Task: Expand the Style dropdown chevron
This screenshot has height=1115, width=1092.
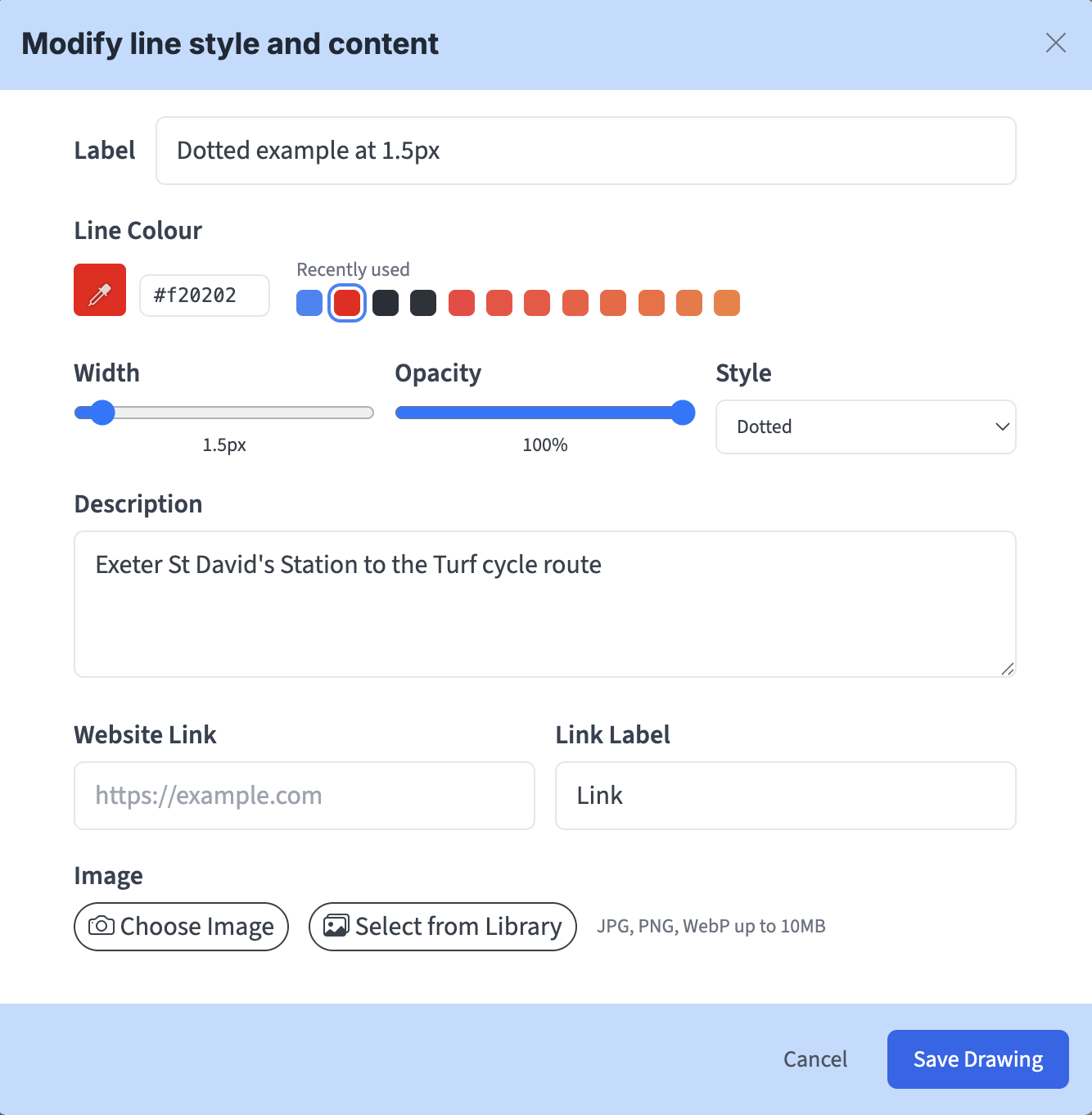Action: [x=1002, y=427]
